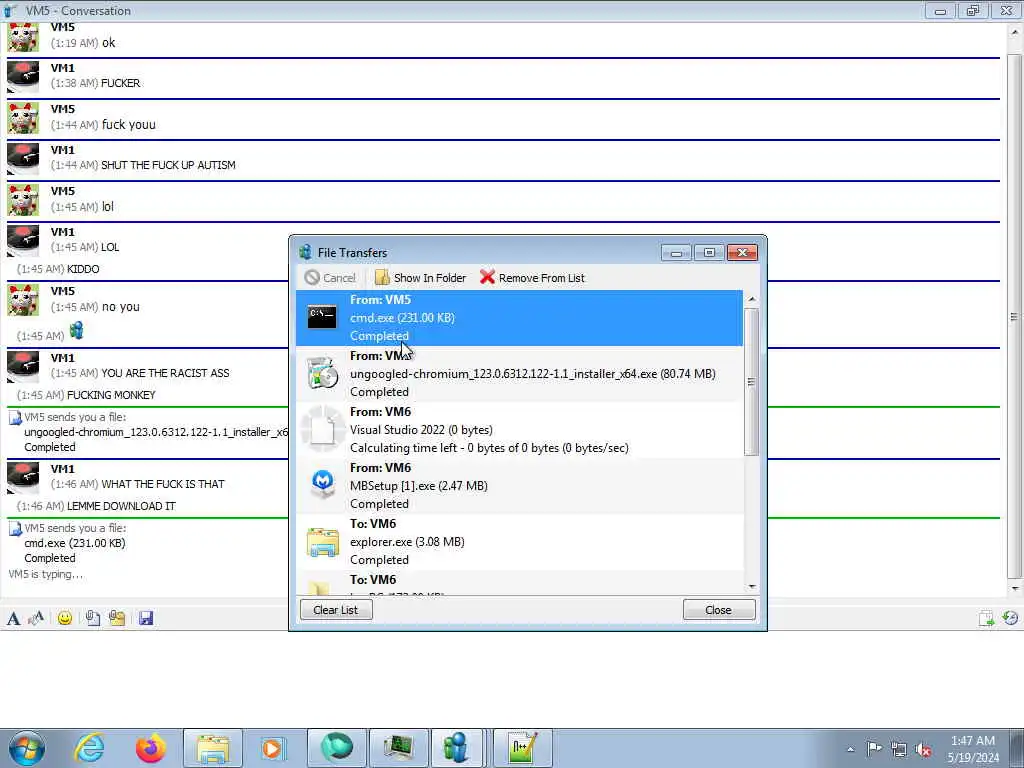Click the file transfer icon at bottom right
Viewport: 1024px width, 768px height.
pyautogui.click(x=986, y=618)
